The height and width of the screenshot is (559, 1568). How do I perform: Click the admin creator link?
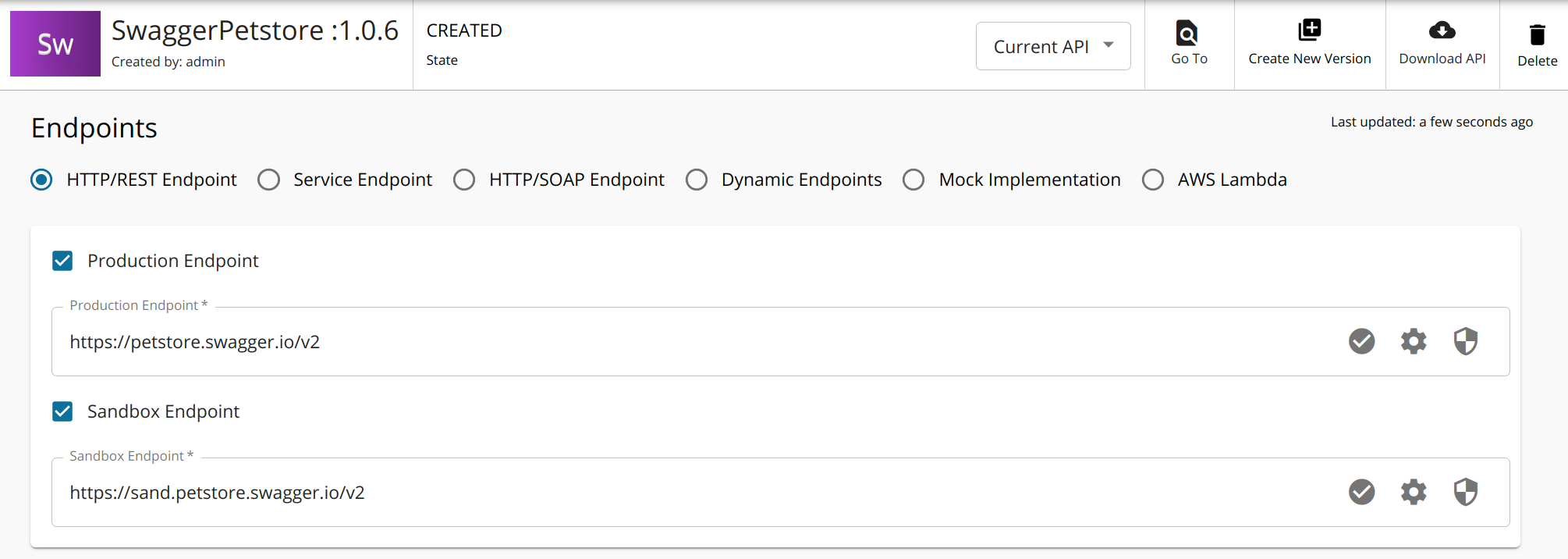coord(206,62)
